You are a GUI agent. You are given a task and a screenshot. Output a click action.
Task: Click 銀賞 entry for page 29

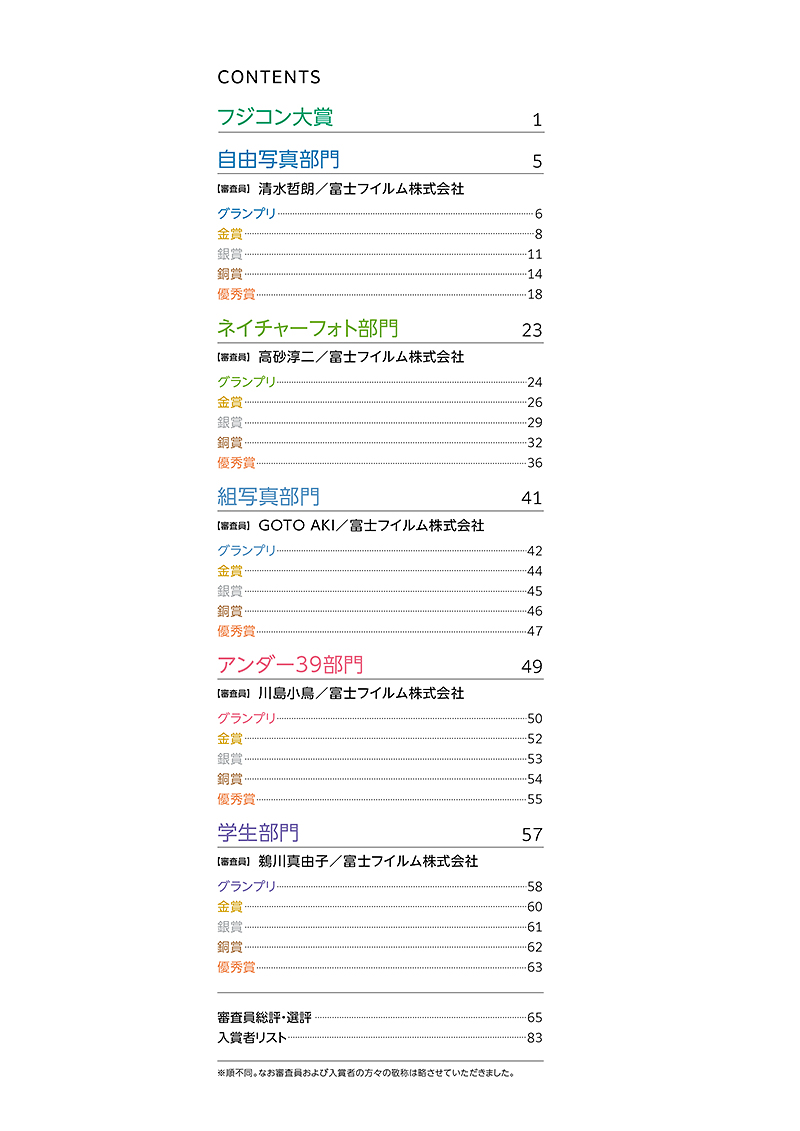(x=230, y=422)
